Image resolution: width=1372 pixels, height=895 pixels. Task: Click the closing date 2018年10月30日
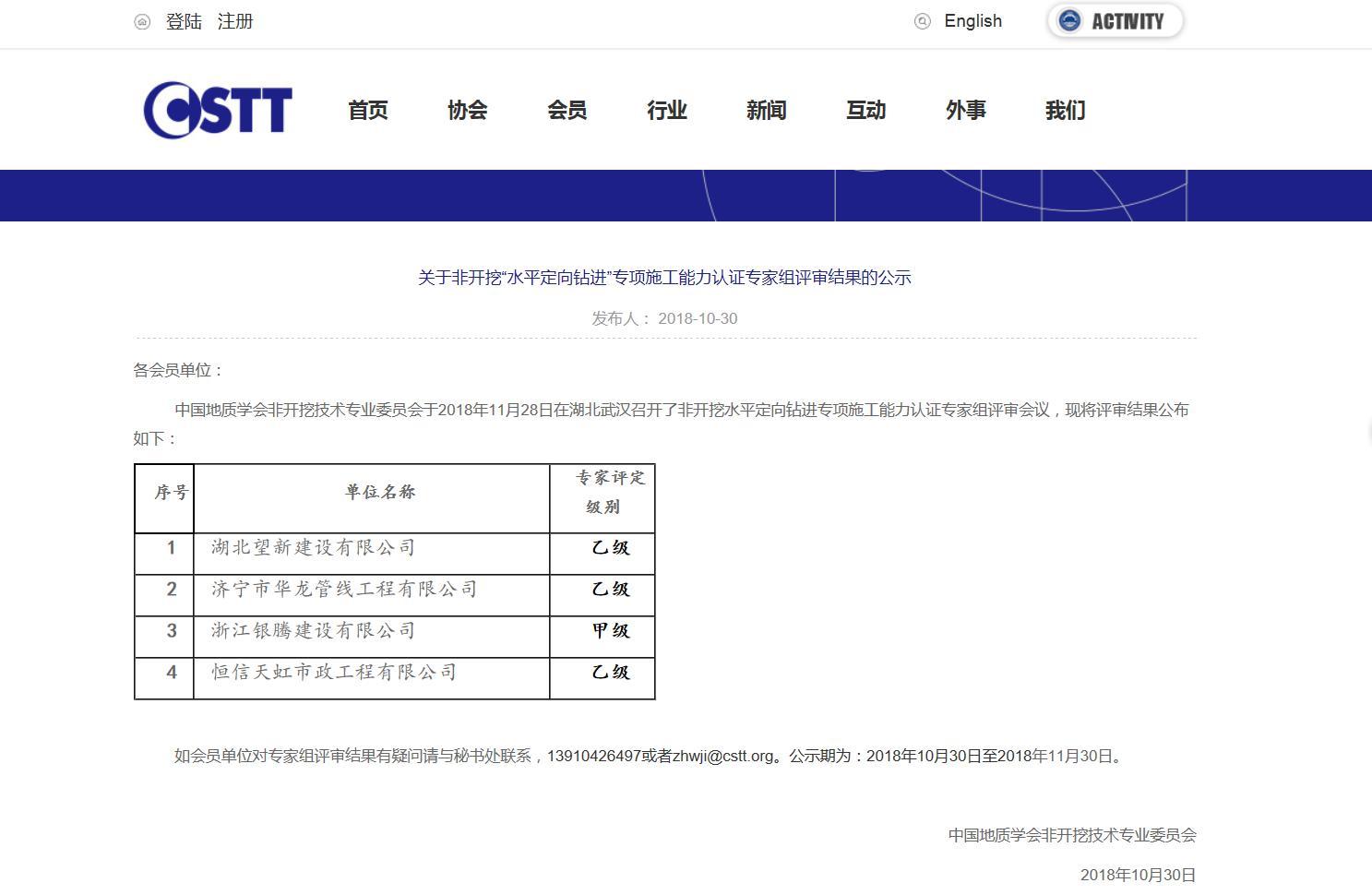click(1139, 875)
